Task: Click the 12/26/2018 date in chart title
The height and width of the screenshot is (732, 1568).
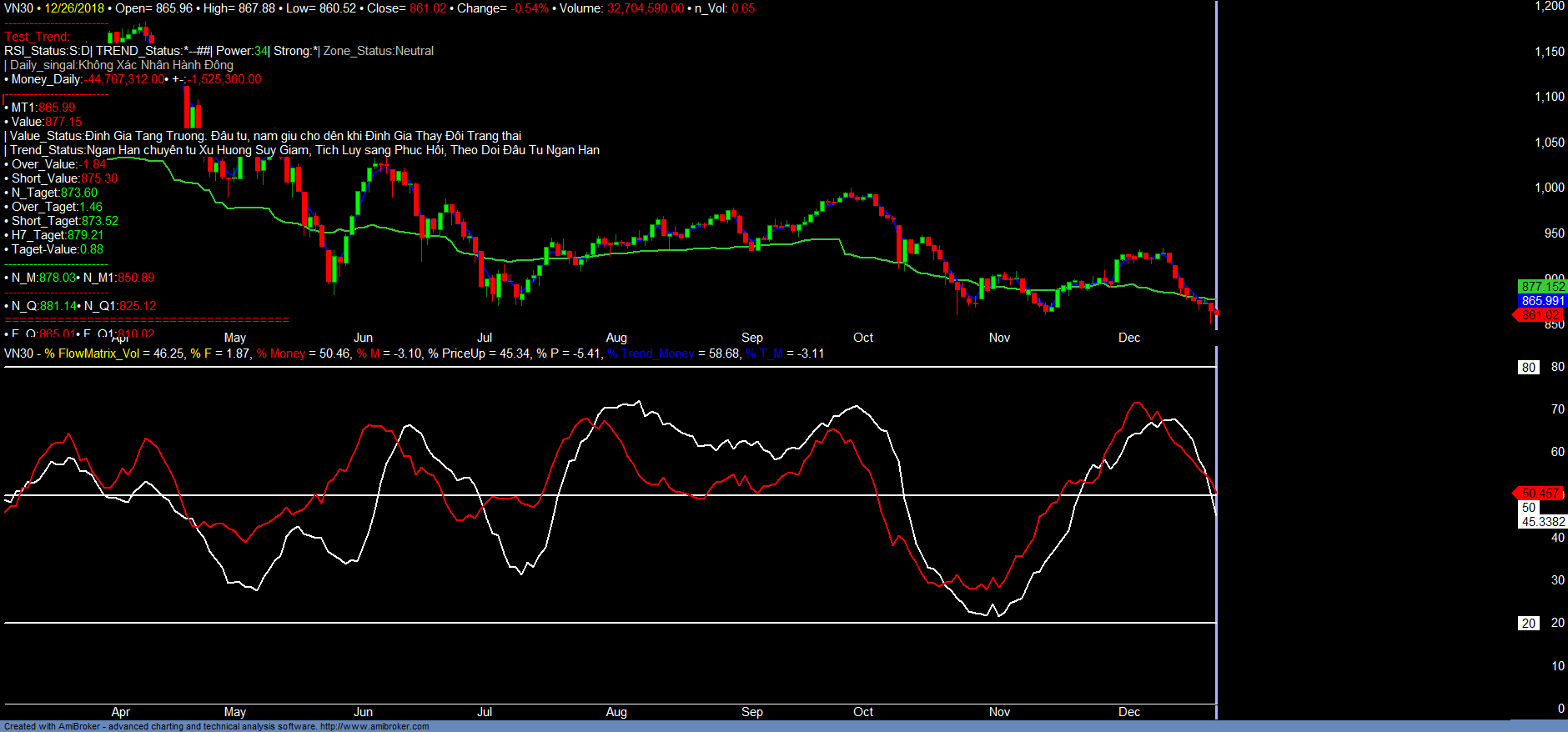Action: (x=74, y=8)
